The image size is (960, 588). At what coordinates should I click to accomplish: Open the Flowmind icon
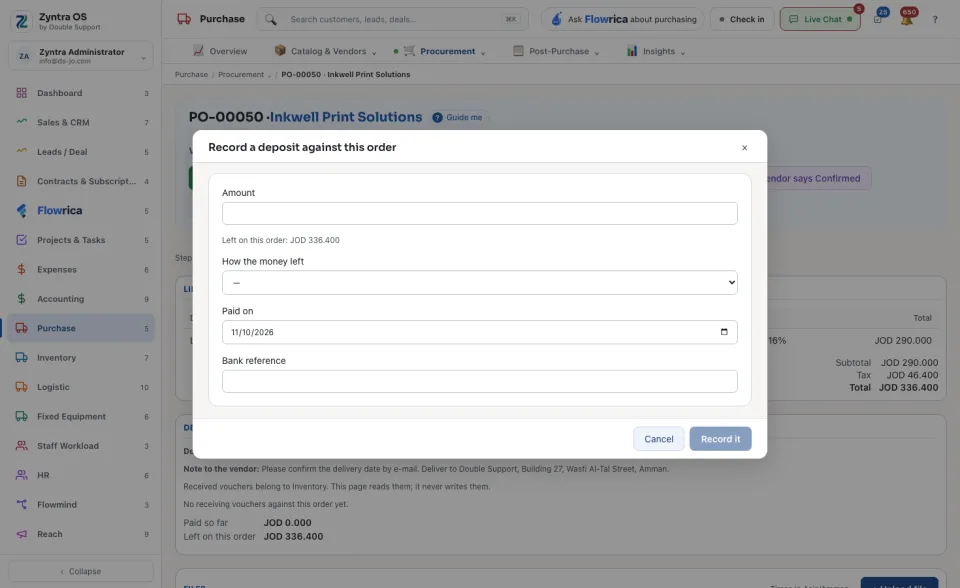21,504
